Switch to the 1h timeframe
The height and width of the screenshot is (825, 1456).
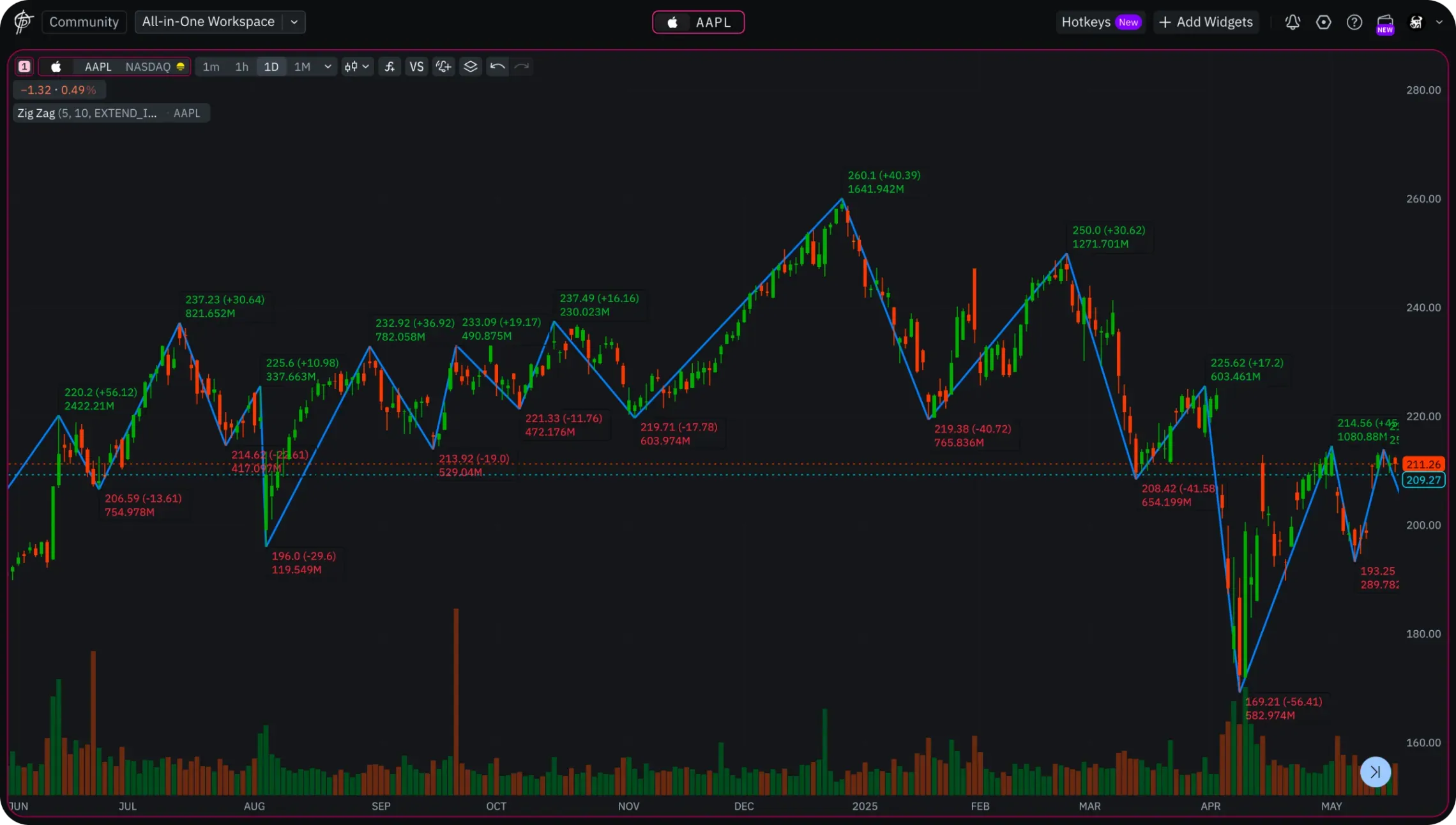coord(241,66)
